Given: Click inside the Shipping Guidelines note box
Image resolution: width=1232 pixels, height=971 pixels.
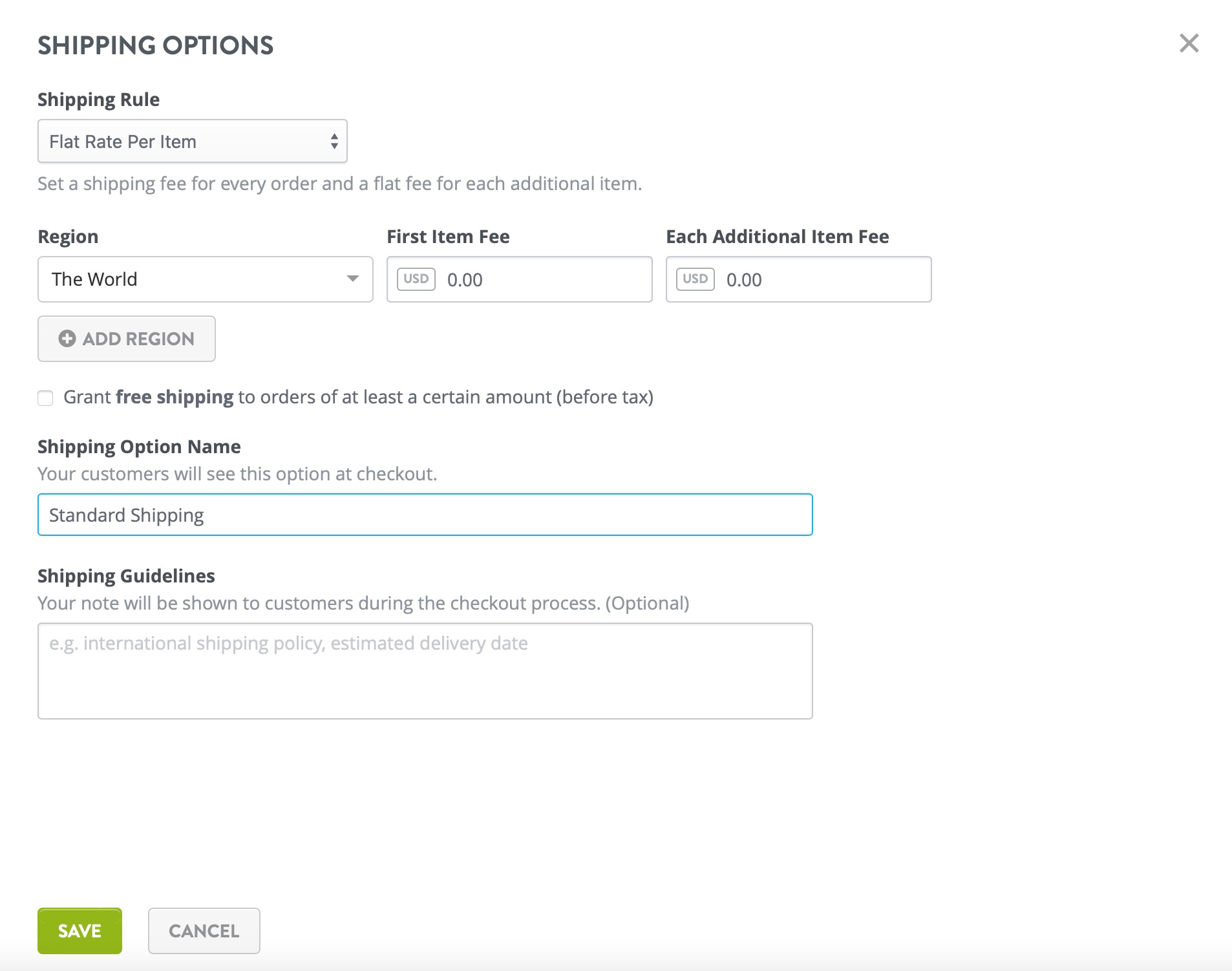Looking at the screenshot, I should click(425, 670).
